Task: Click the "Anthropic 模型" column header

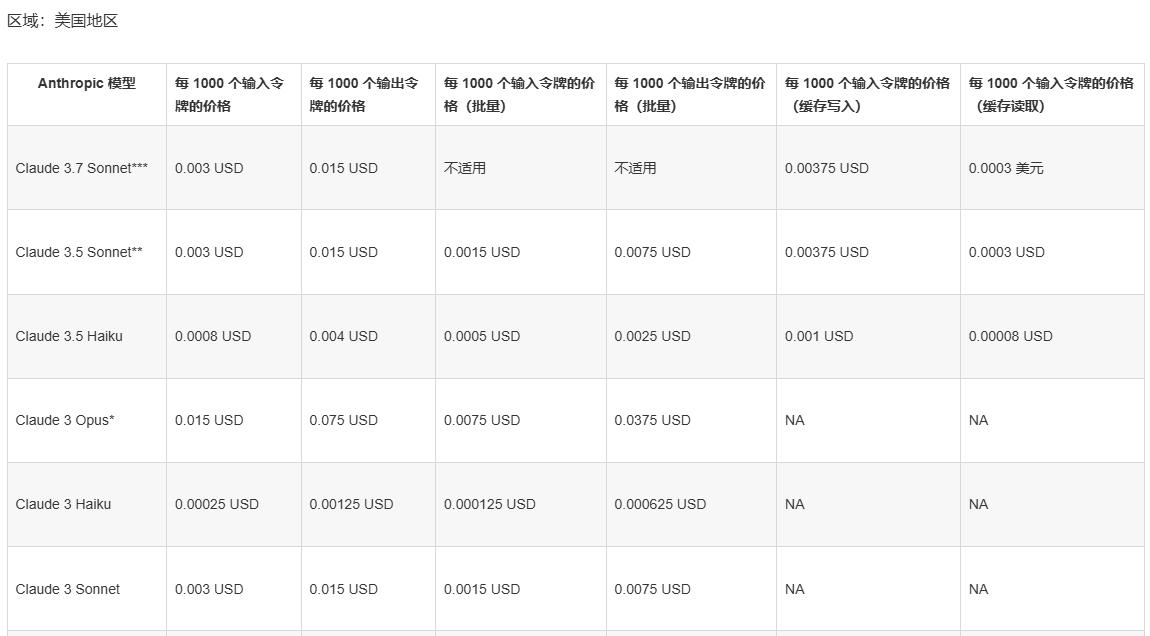Action: [x=87, y=83]
